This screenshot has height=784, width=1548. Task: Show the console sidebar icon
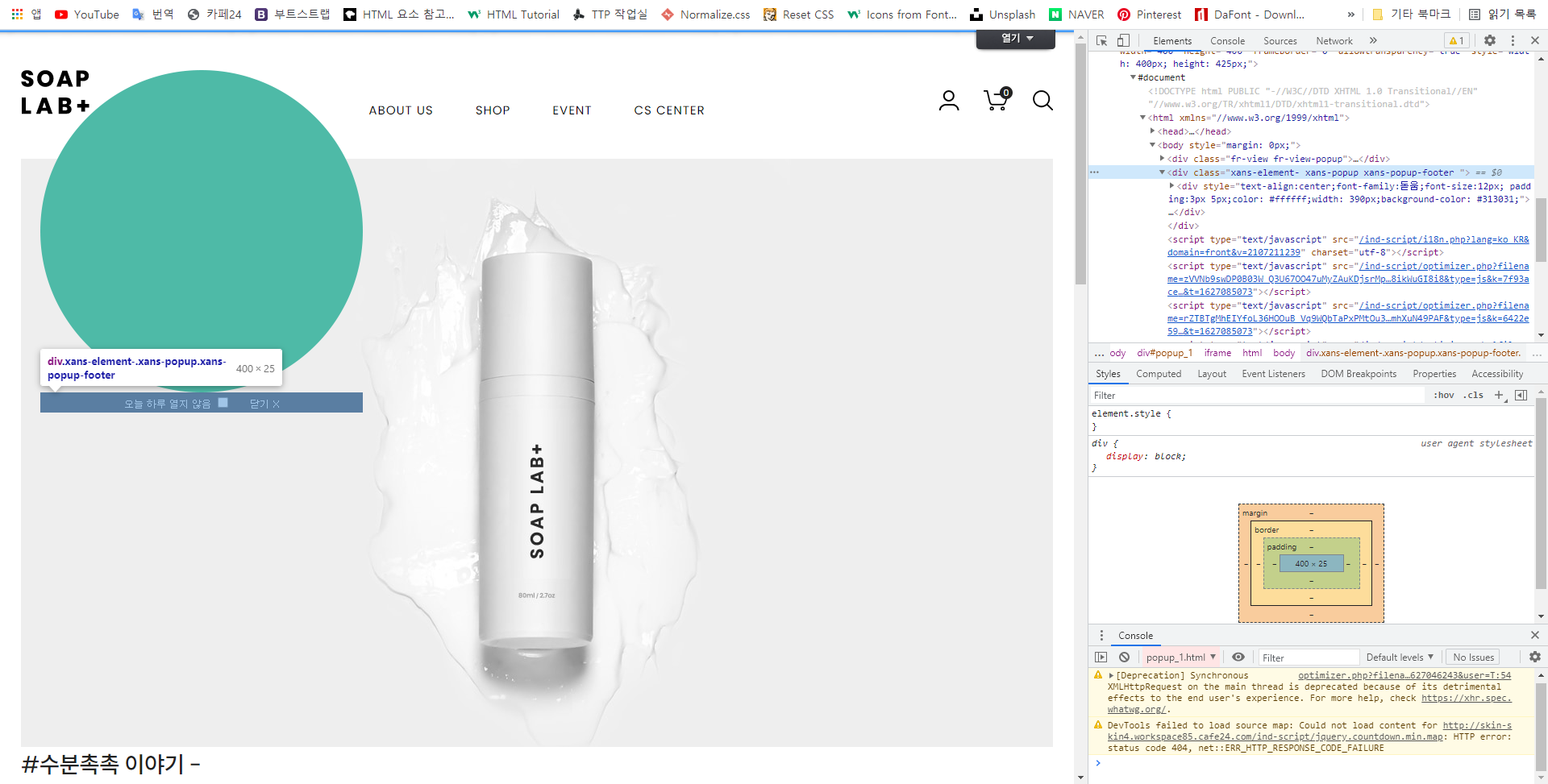pos(1101,657)
